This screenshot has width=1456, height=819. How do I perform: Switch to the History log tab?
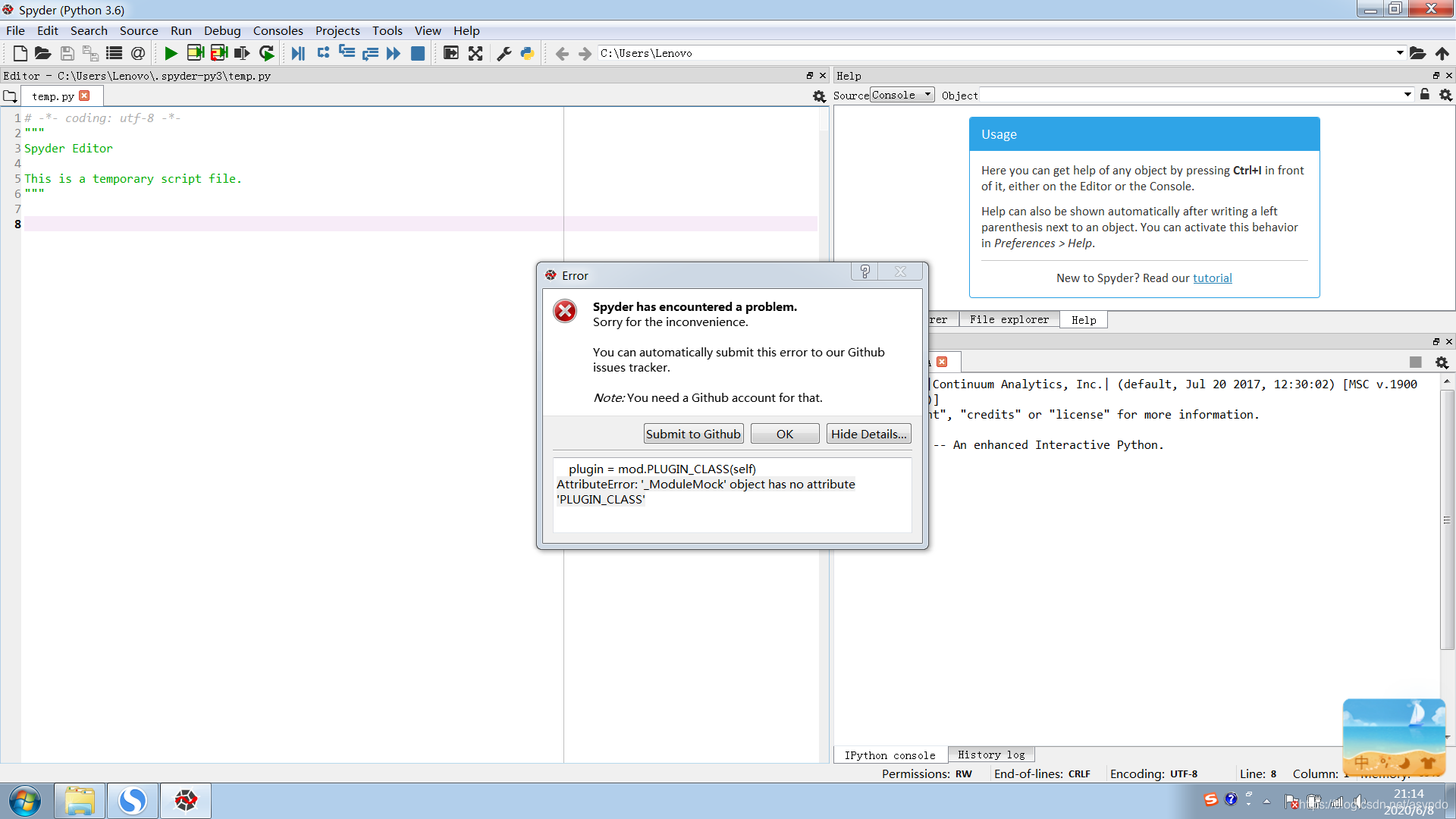point(990,755)
